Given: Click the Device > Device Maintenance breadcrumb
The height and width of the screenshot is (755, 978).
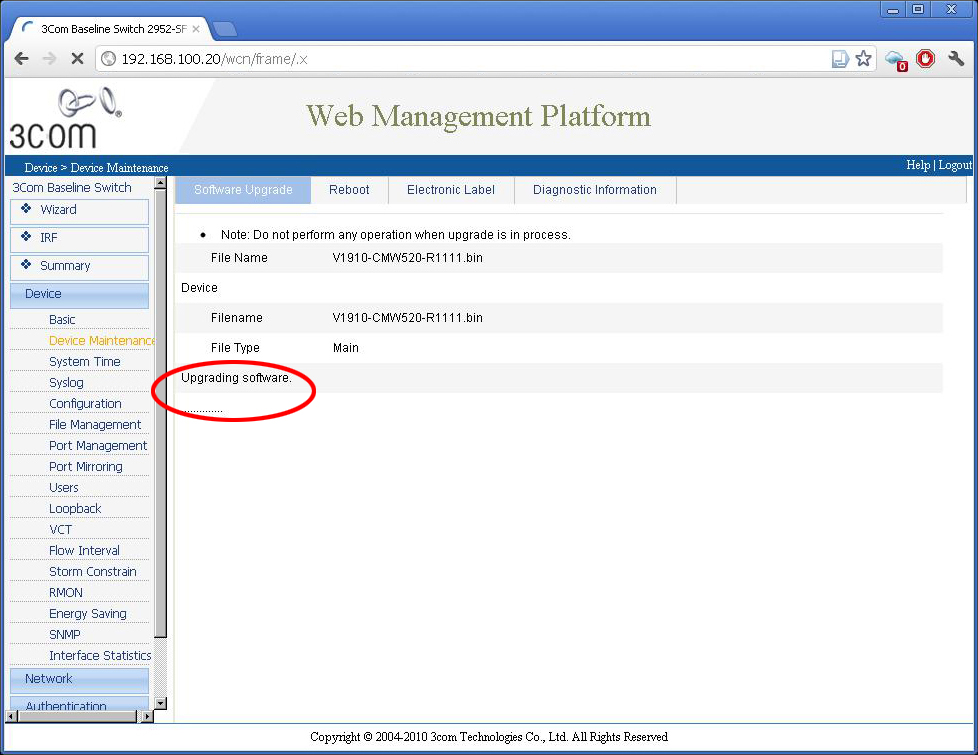Looking at the screenshot, I should pyautogui.click(x=97, y=168).
